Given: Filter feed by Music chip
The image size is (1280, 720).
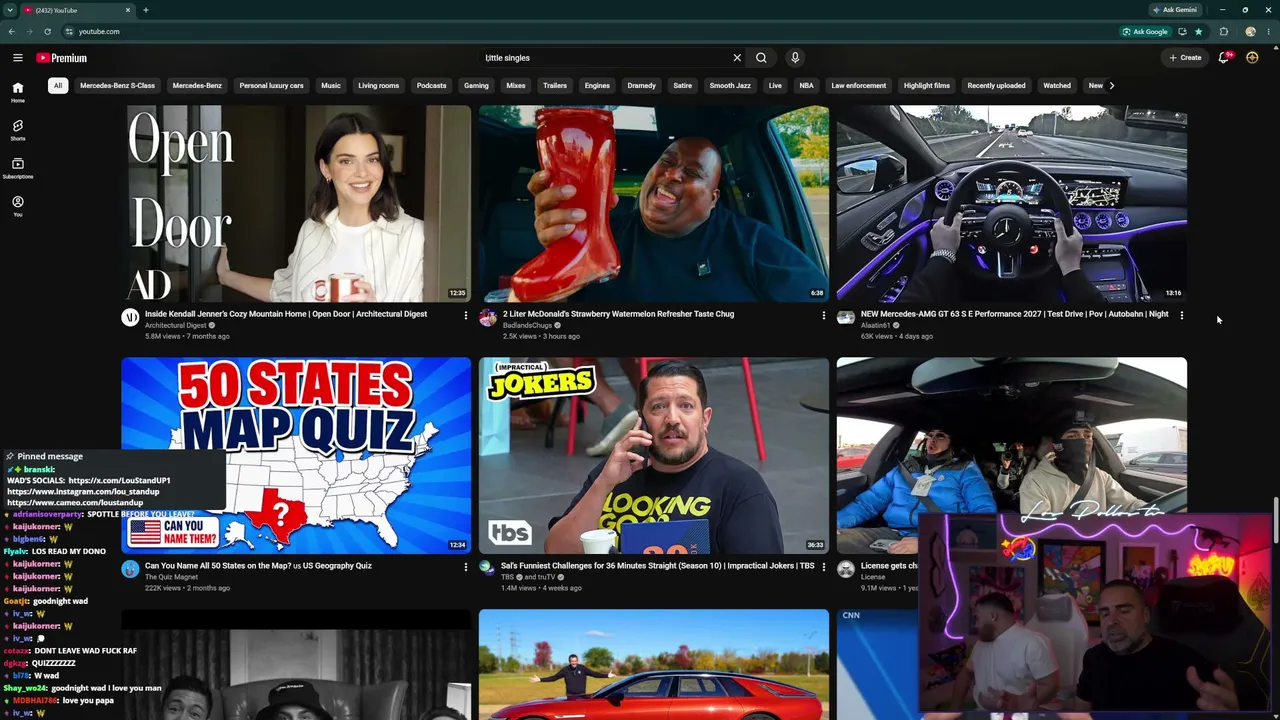Looking at the screenshot, I should pyautogui.click(x=331, y=85).
